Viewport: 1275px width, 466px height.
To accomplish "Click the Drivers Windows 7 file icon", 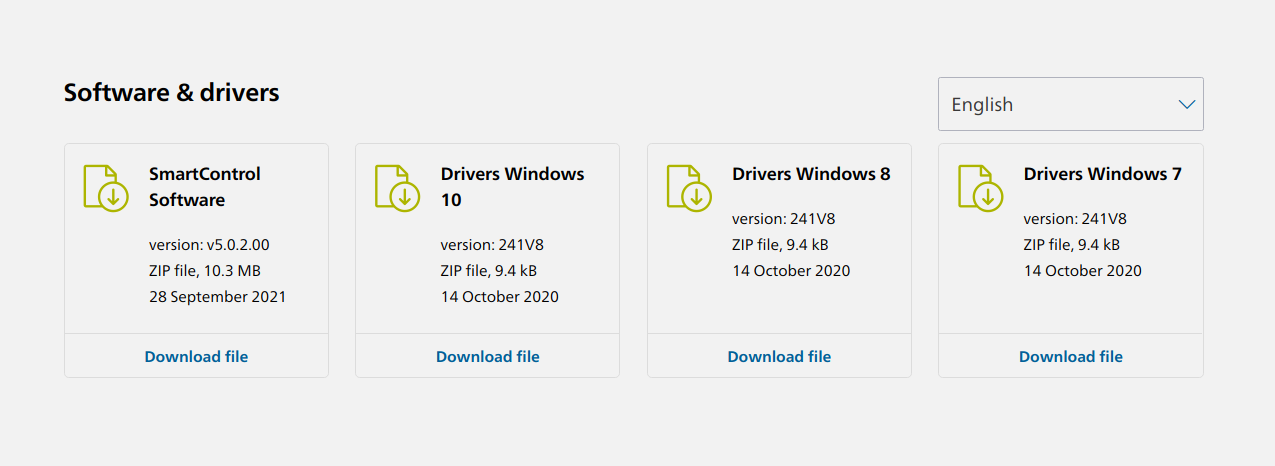I will click(981, 187).
